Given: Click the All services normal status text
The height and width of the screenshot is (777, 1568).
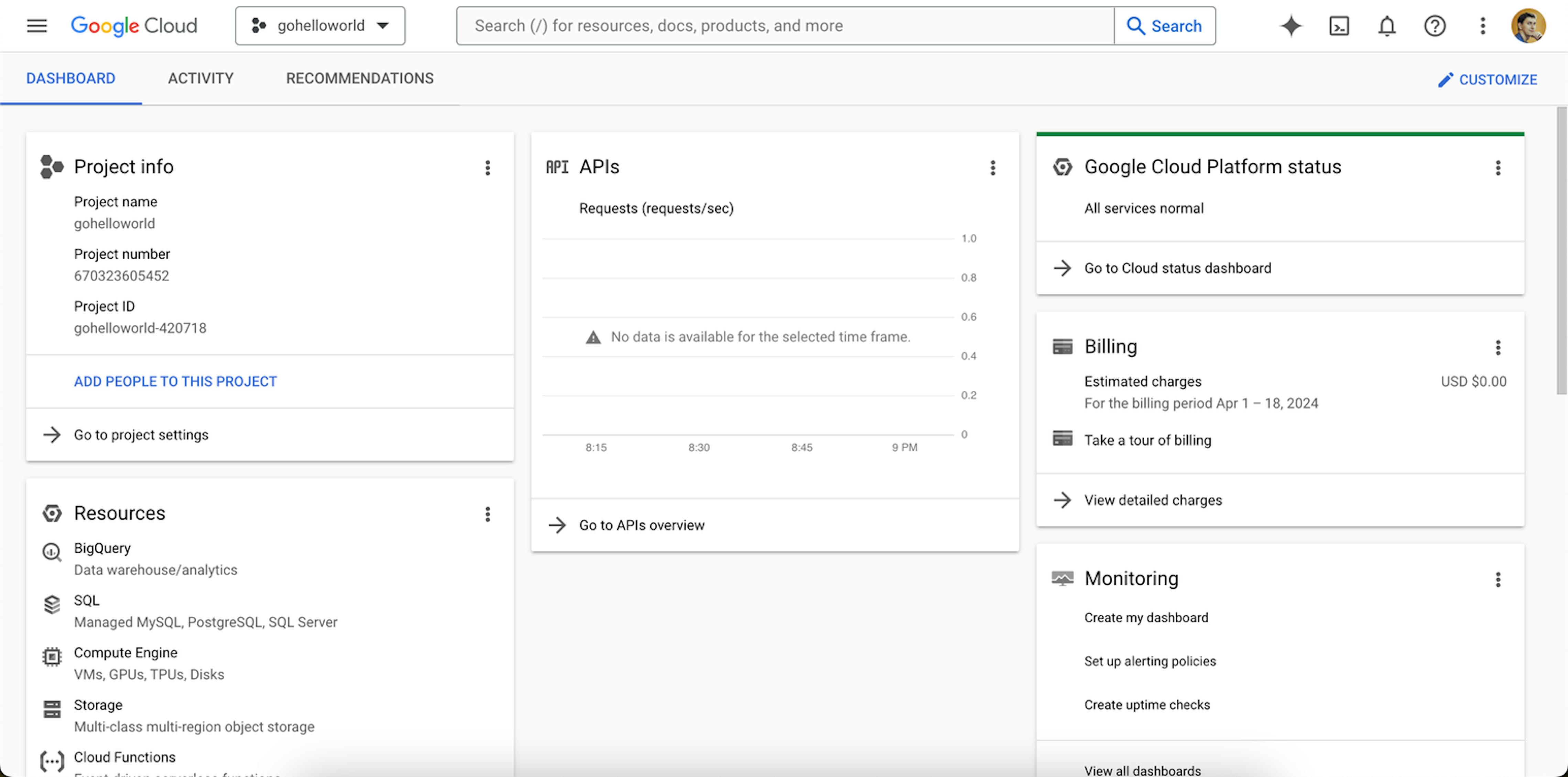Looking at the screenshot, I should tap(1144, 208).
